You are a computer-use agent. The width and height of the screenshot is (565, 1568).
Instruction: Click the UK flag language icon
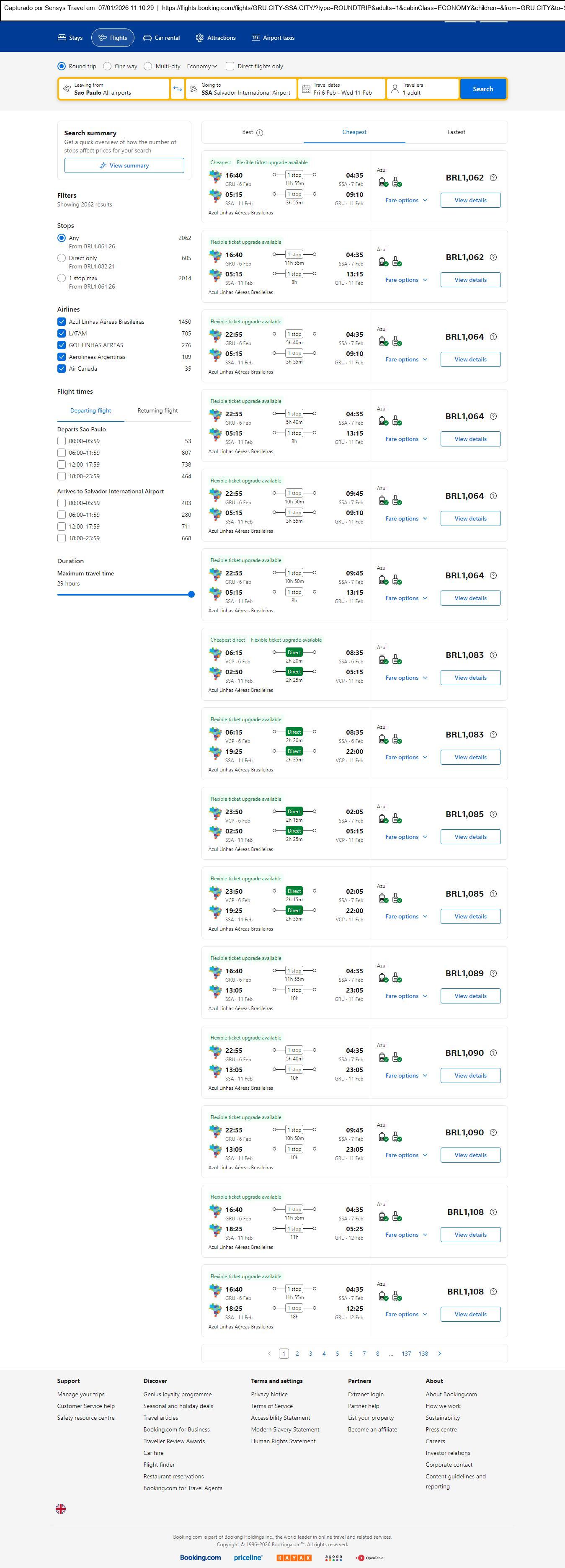(x=61, y=1509)
